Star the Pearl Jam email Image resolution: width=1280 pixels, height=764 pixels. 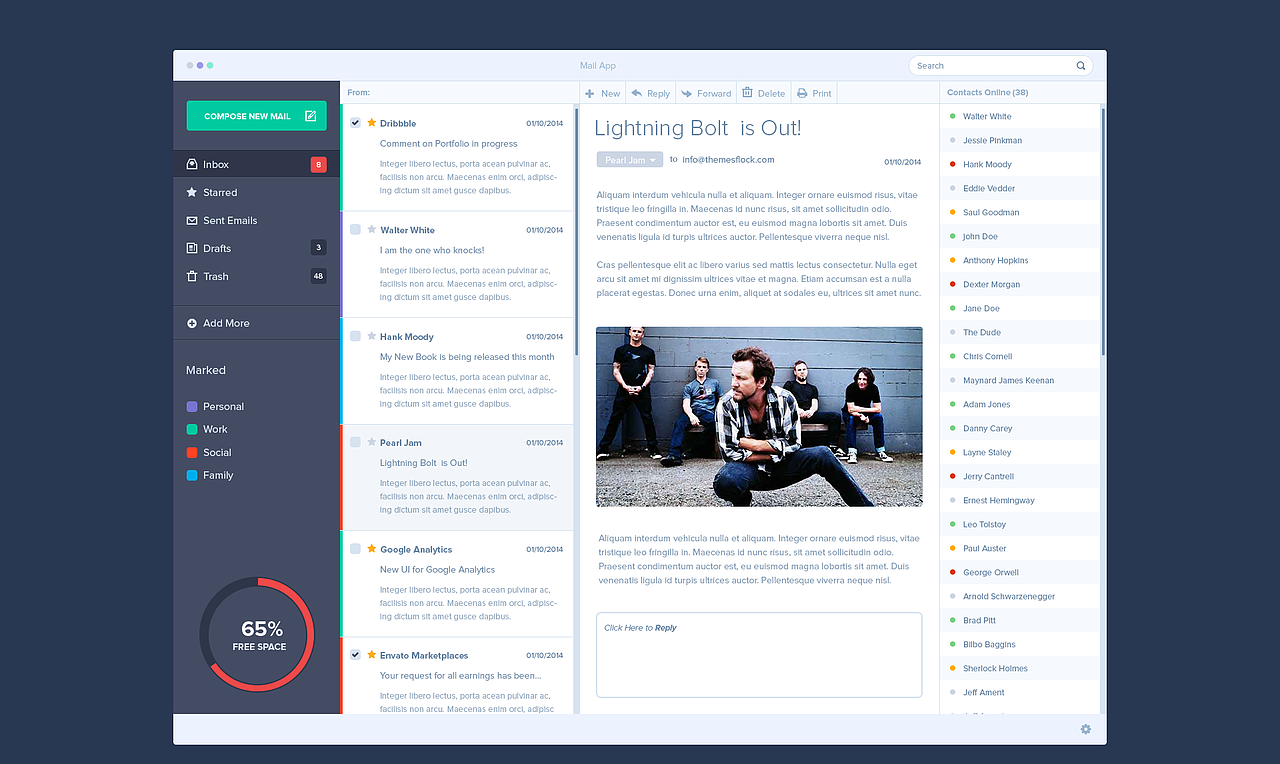click(372, 442)
